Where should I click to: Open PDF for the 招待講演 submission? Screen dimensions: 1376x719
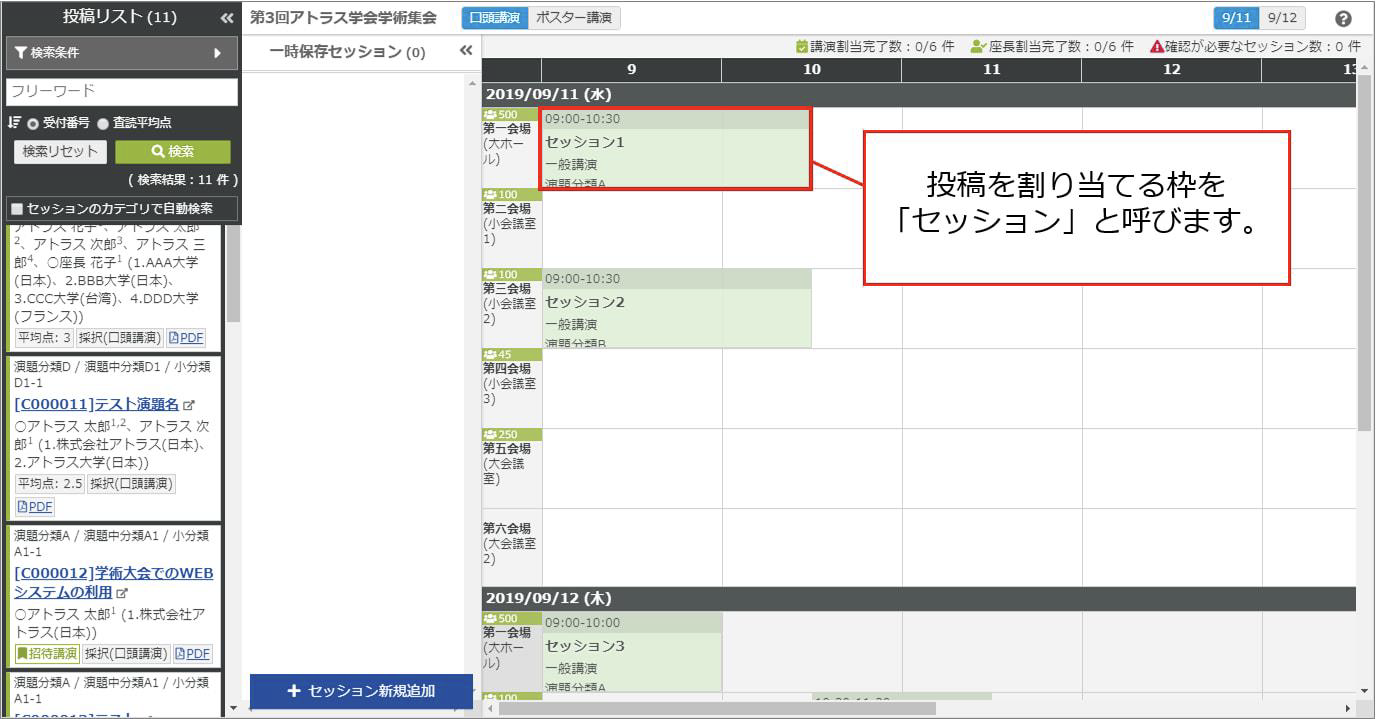193,654
